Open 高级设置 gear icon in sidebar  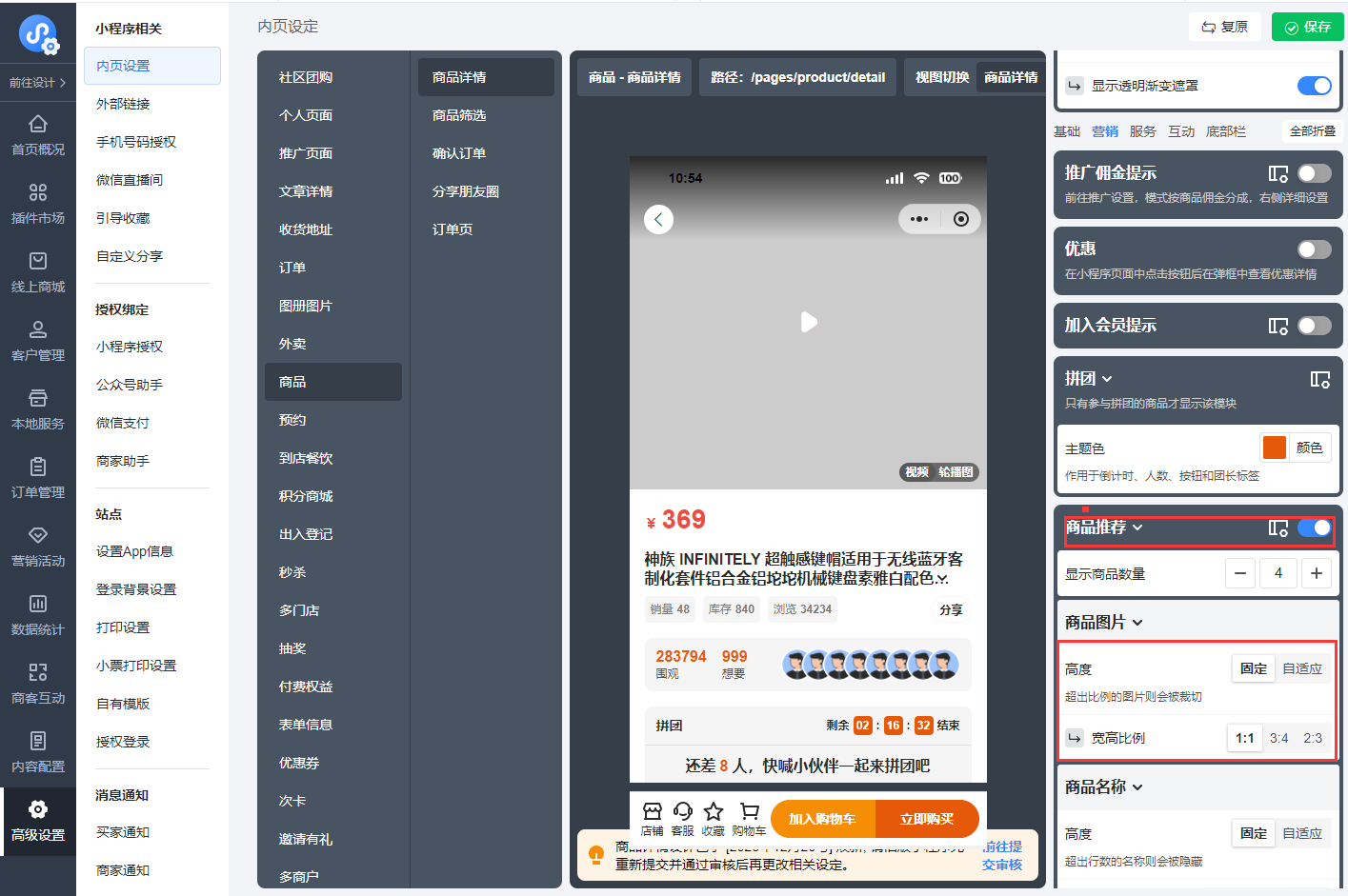click(38, 809)
